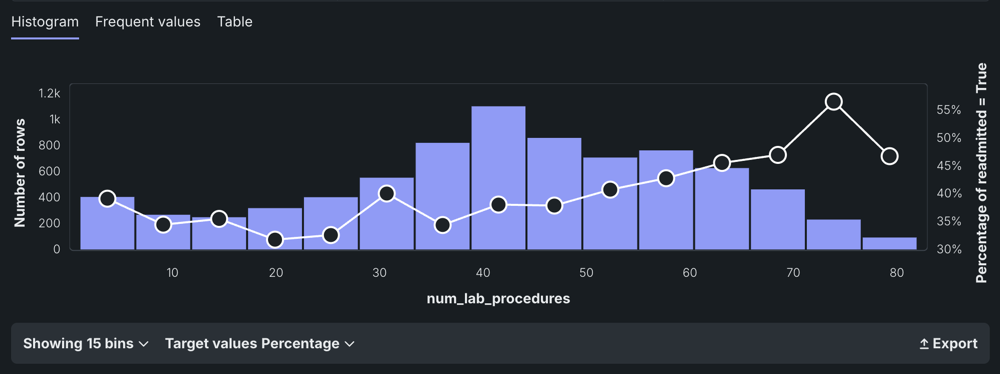Click the smallest bar at 80

pos(890,243)
